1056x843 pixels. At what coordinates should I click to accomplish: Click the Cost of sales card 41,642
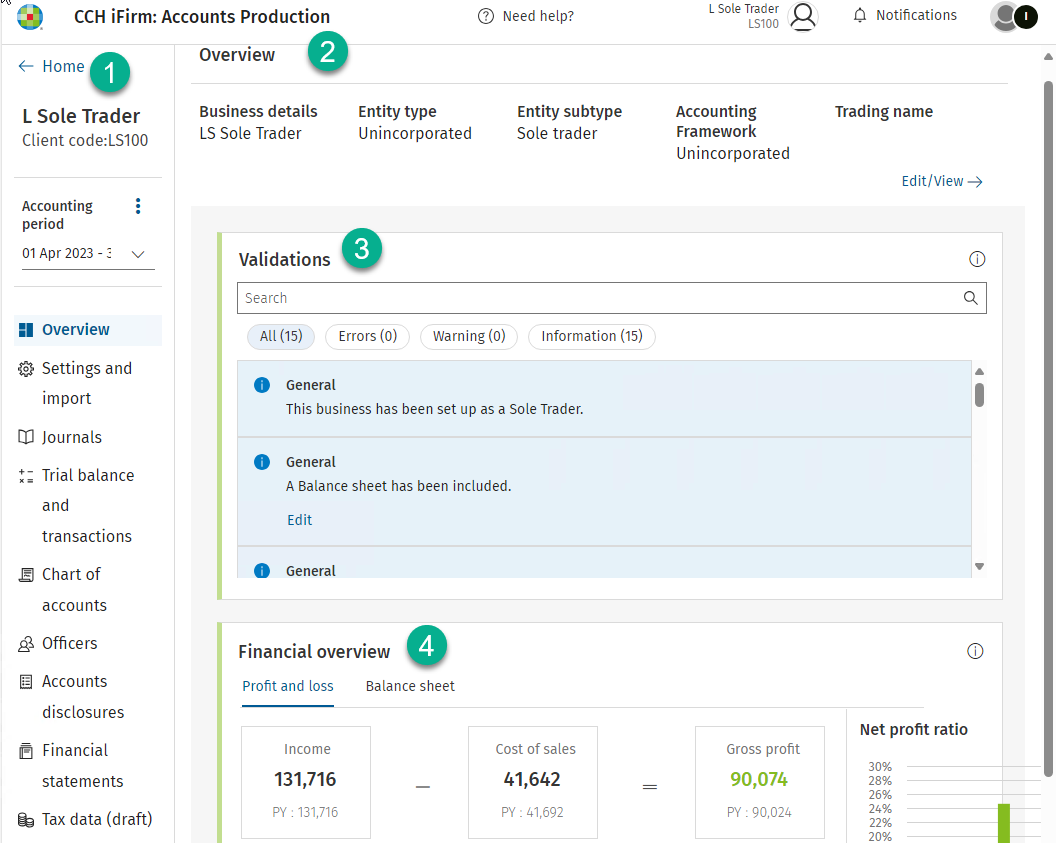(x=533, y=782)
